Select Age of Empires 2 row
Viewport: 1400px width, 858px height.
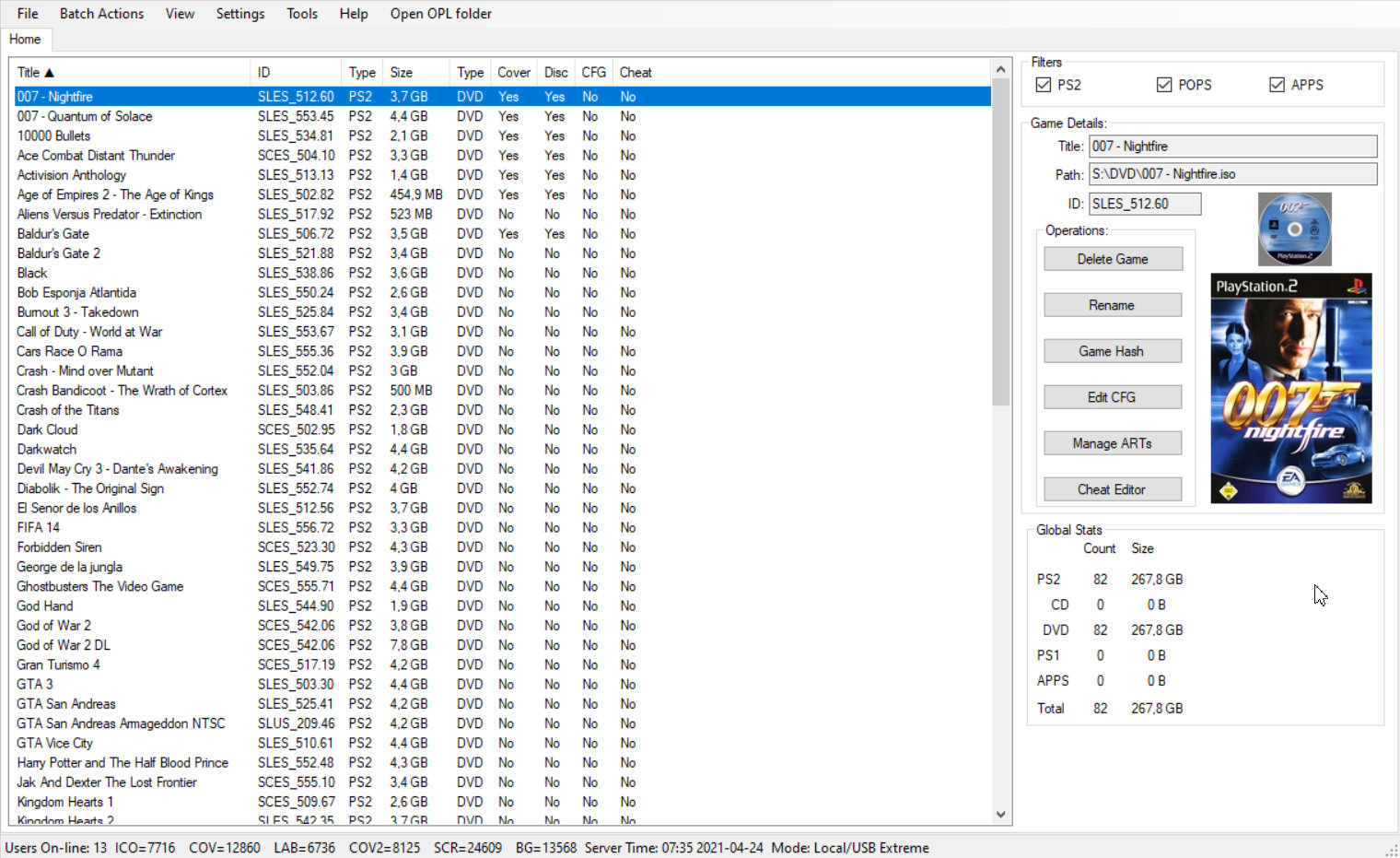(x=502, y=194)
